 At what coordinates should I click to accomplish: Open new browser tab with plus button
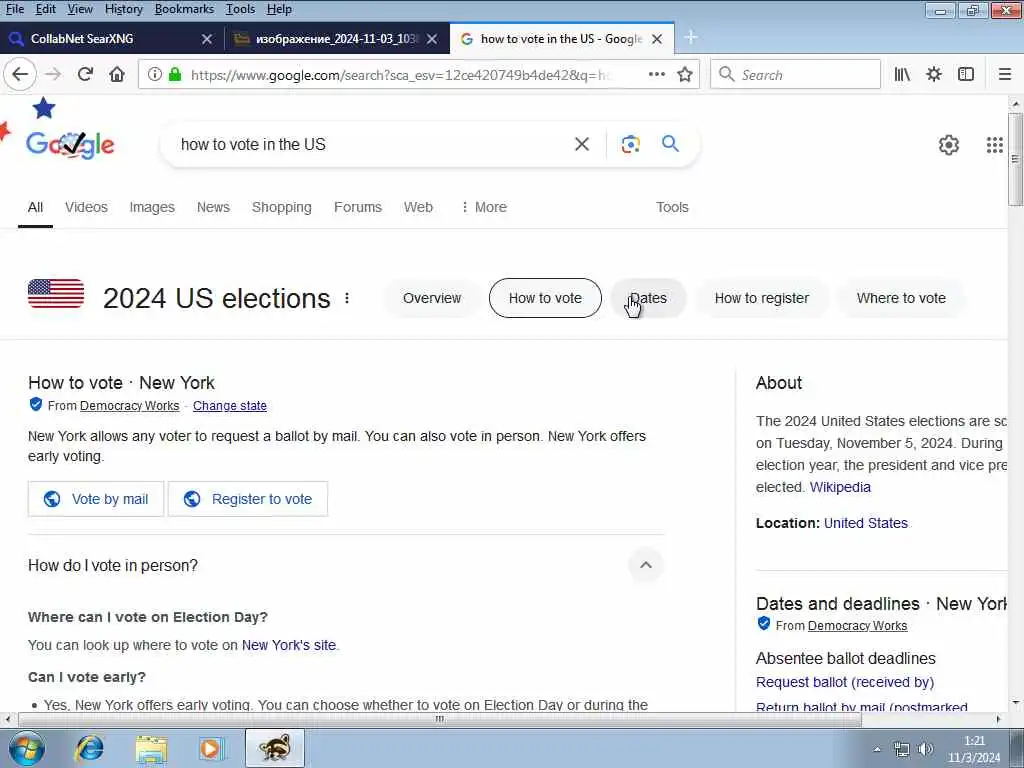pyautogui.click(x=691, y=38)
